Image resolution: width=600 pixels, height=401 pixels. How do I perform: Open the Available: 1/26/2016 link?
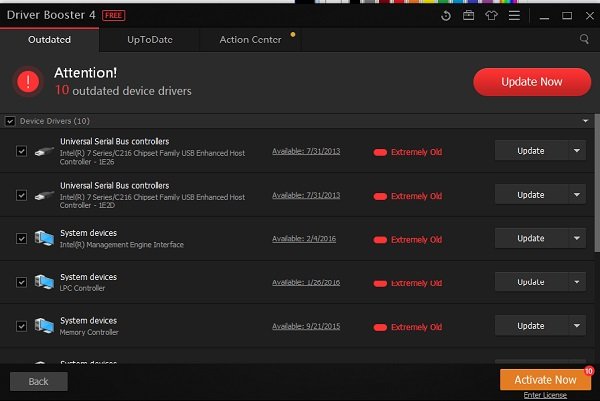coord(306,282)
